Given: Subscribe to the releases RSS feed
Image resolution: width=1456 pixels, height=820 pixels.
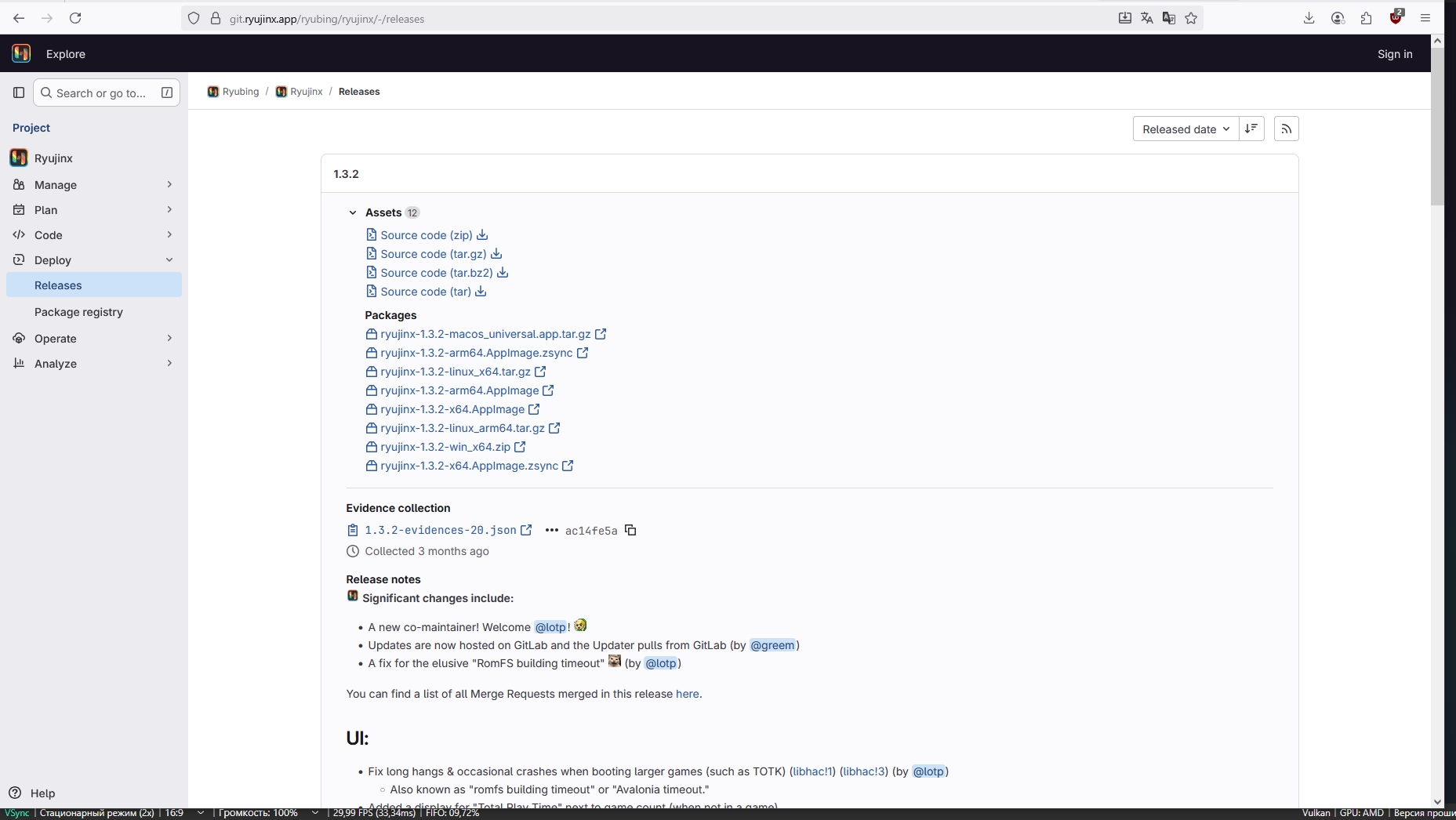Looking at the screenshot, I should click(x=1287, y=129).
